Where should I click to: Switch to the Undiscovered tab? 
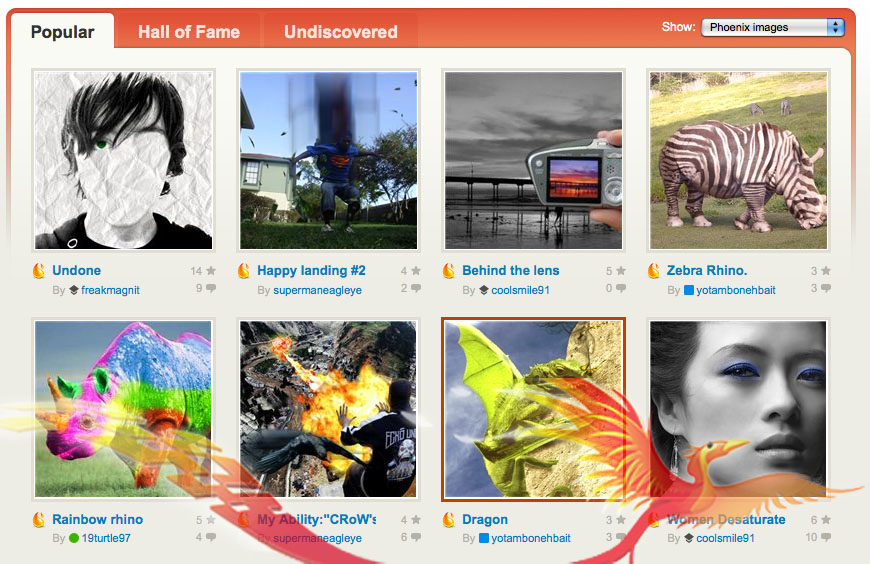click(341, 32)
